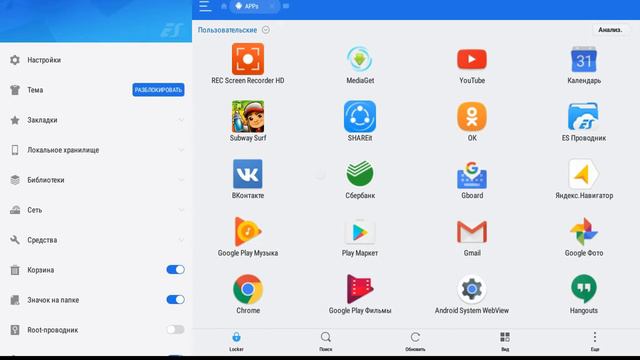Screen dimensions: 640x360
Task: Select the Subway Surf game icon
Action: click(248, 116)
